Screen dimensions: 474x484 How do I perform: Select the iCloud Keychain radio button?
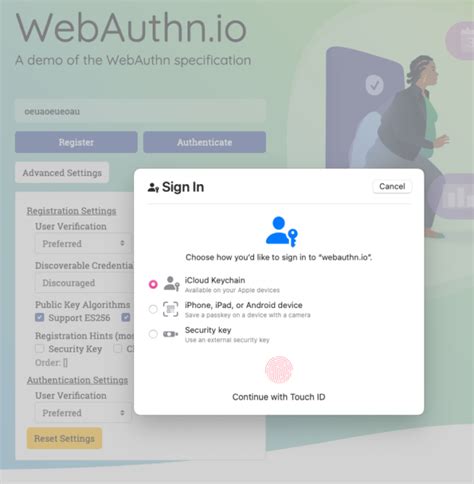(x=153, y=284)
